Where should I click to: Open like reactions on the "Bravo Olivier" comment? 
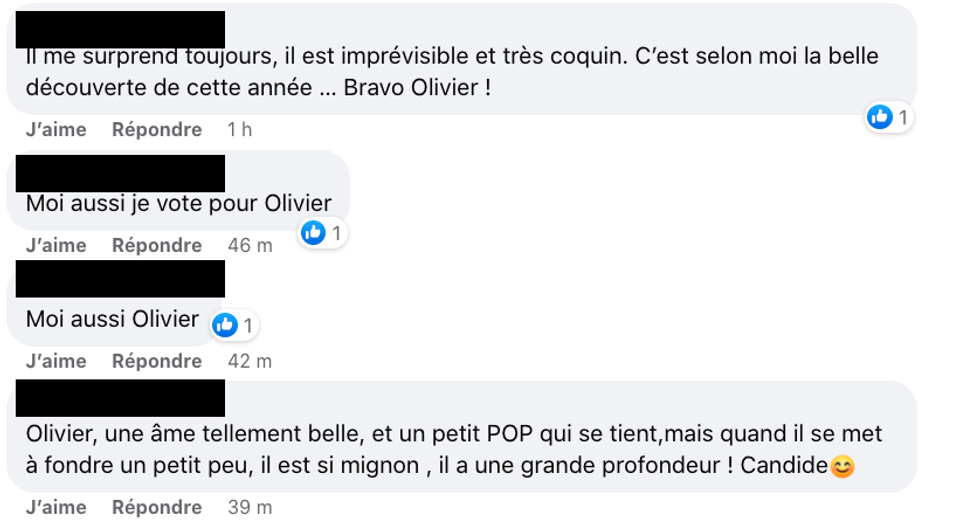click(888, 118)
